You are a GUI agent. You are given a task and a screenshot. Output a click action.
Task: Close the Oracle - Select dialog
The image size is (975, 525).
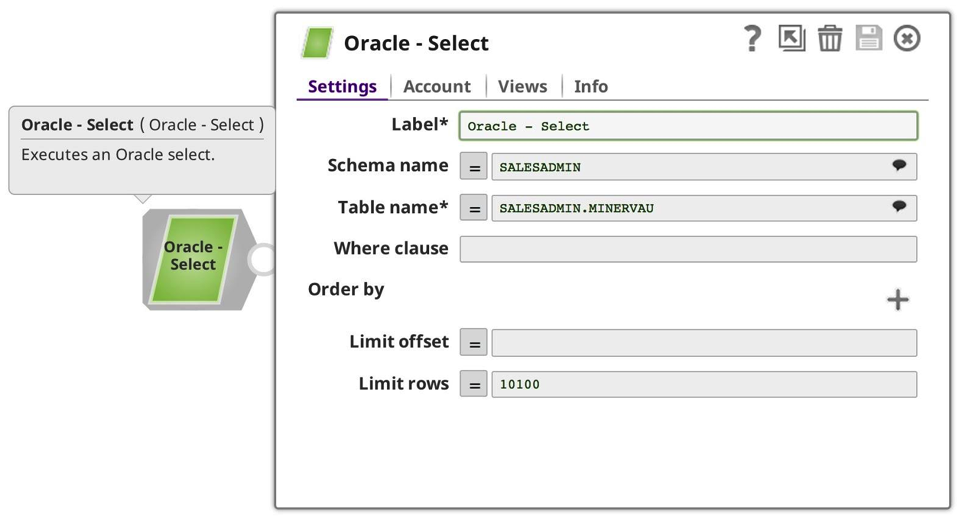pos(907,39)
